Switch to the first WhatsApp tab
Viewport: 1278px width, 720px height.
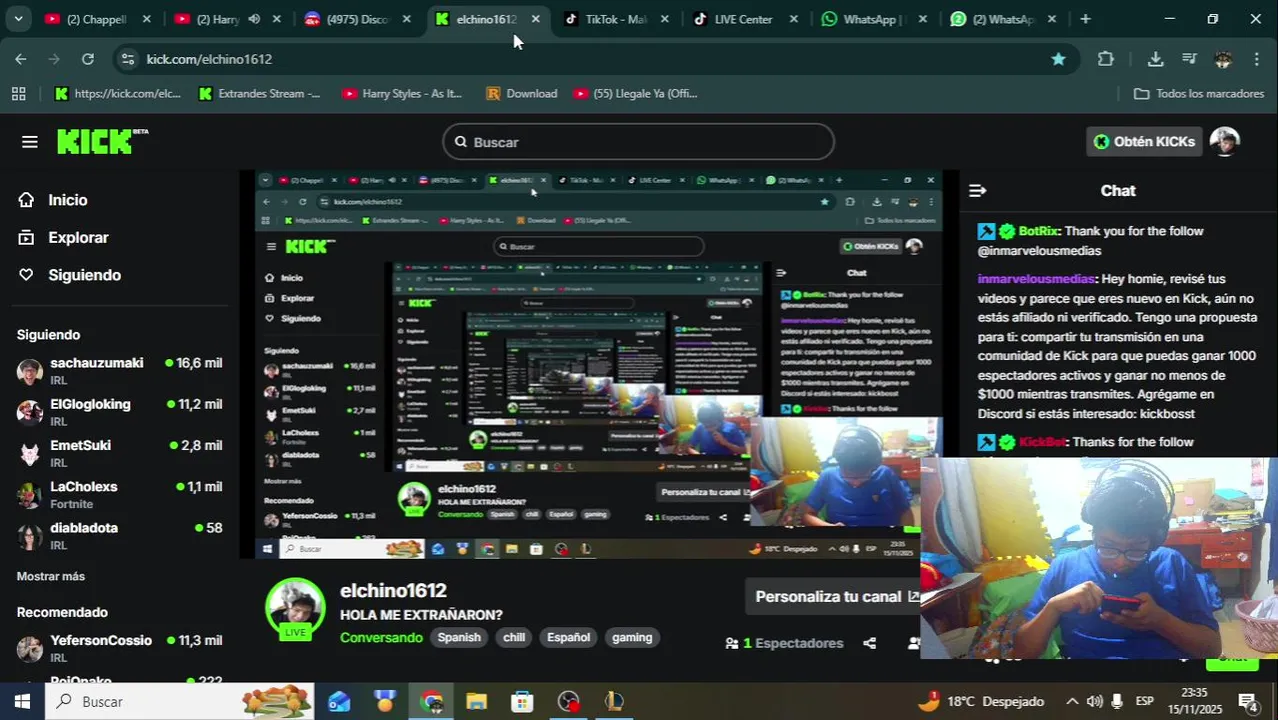873,19
